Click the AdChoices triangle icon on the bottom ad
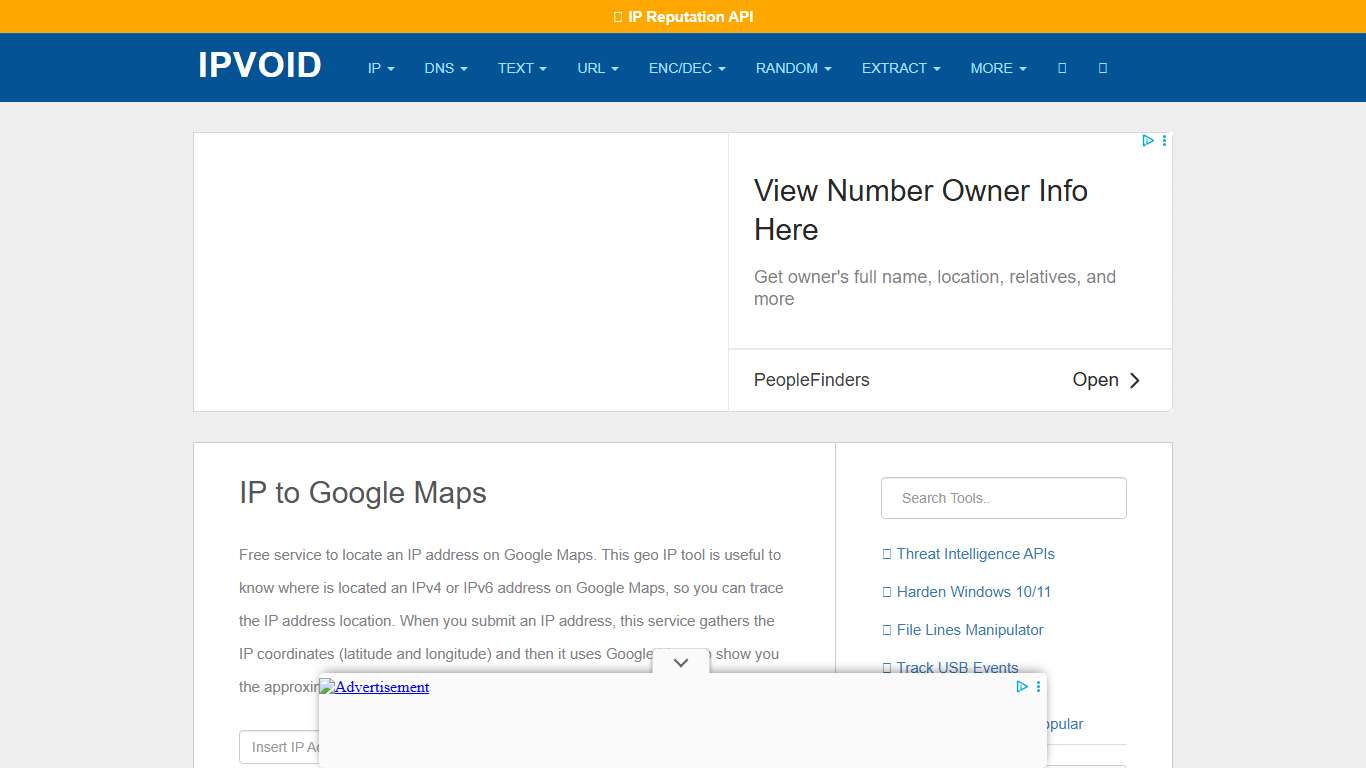The width and height of the screenshot is (1366, 768). [x=1021, y=686]
